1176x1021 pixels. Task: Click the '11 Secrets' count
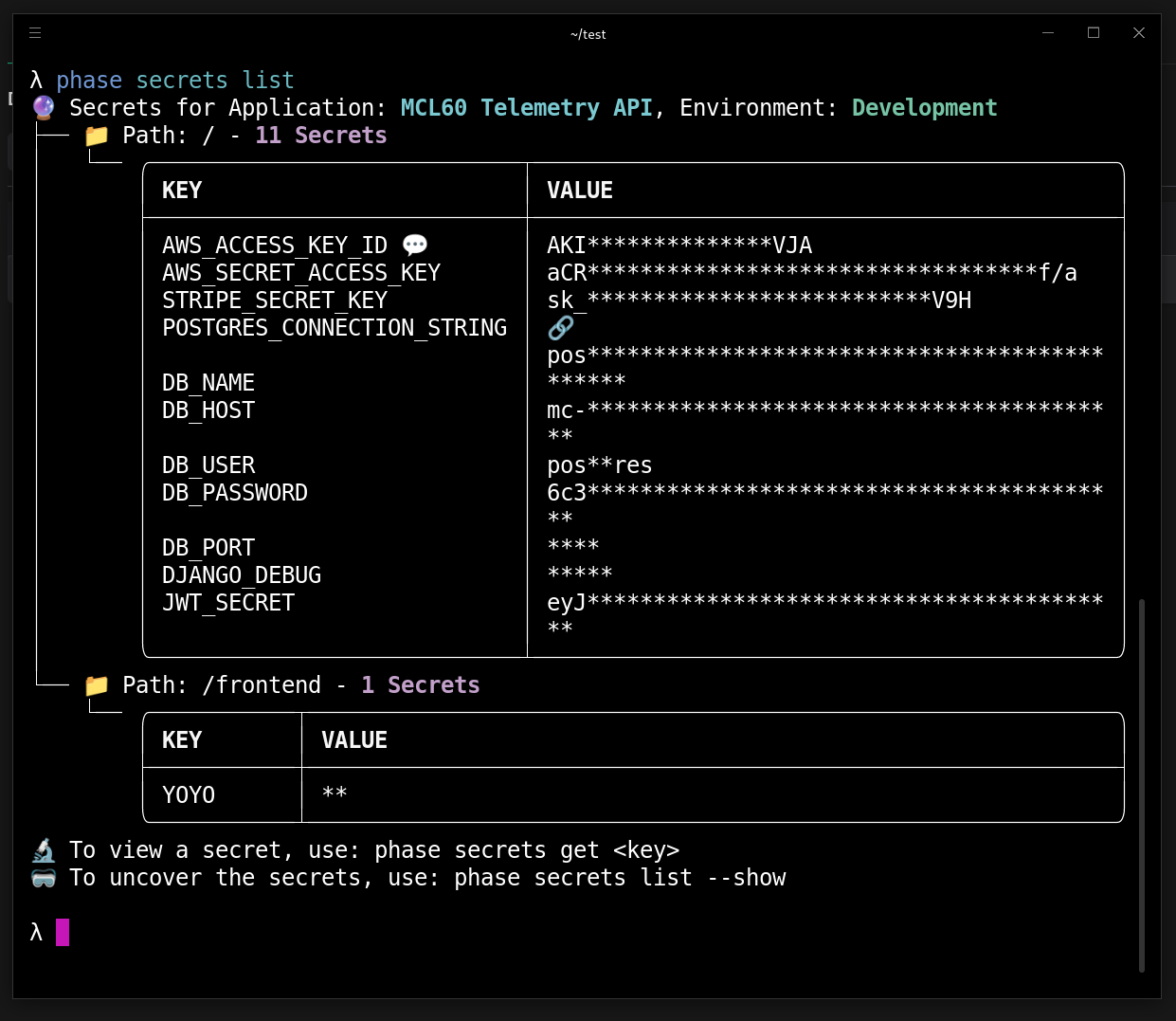321,136
